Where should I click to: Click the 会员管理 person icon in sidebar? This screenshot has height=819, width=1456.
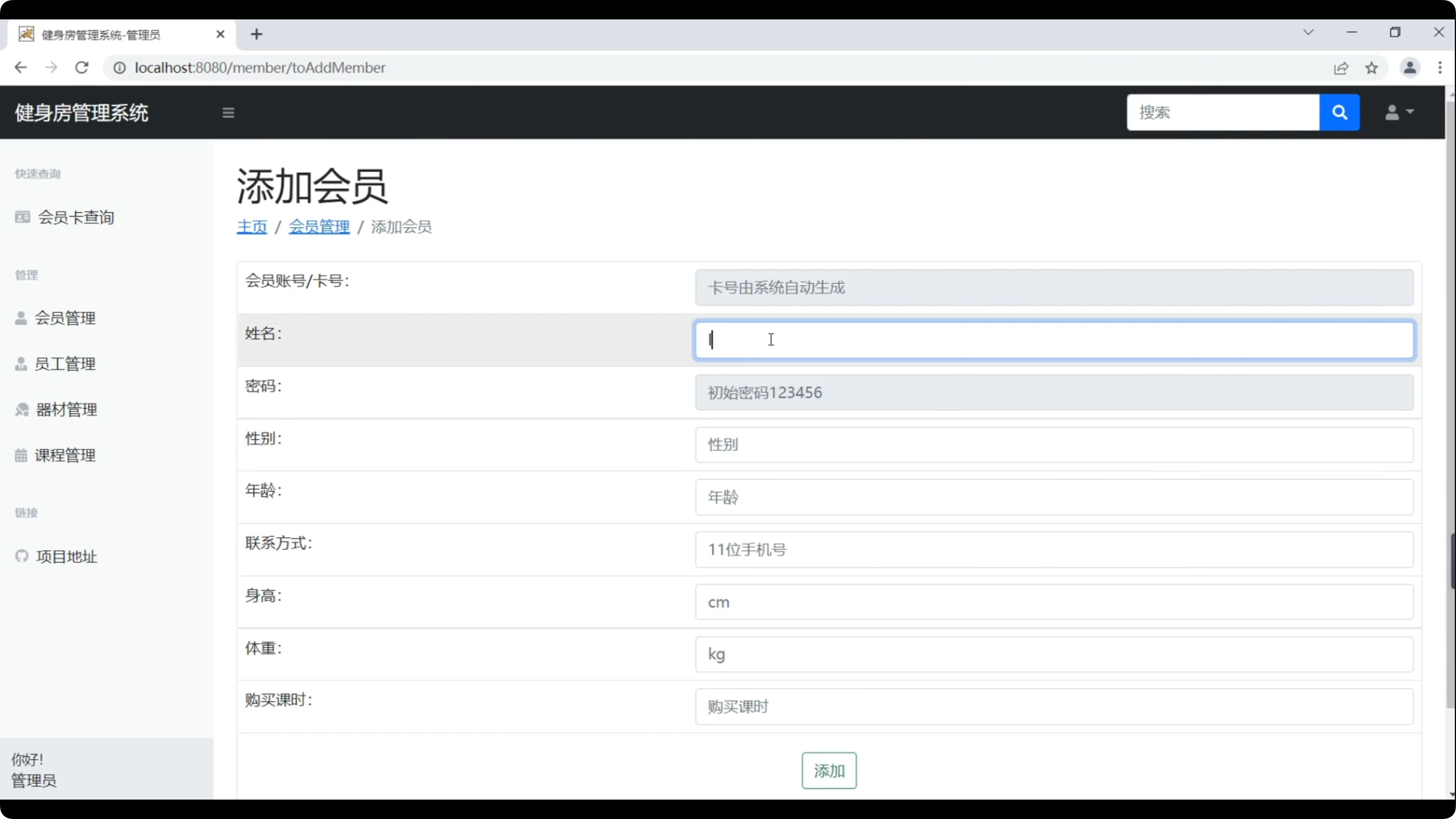pos(21,318)
